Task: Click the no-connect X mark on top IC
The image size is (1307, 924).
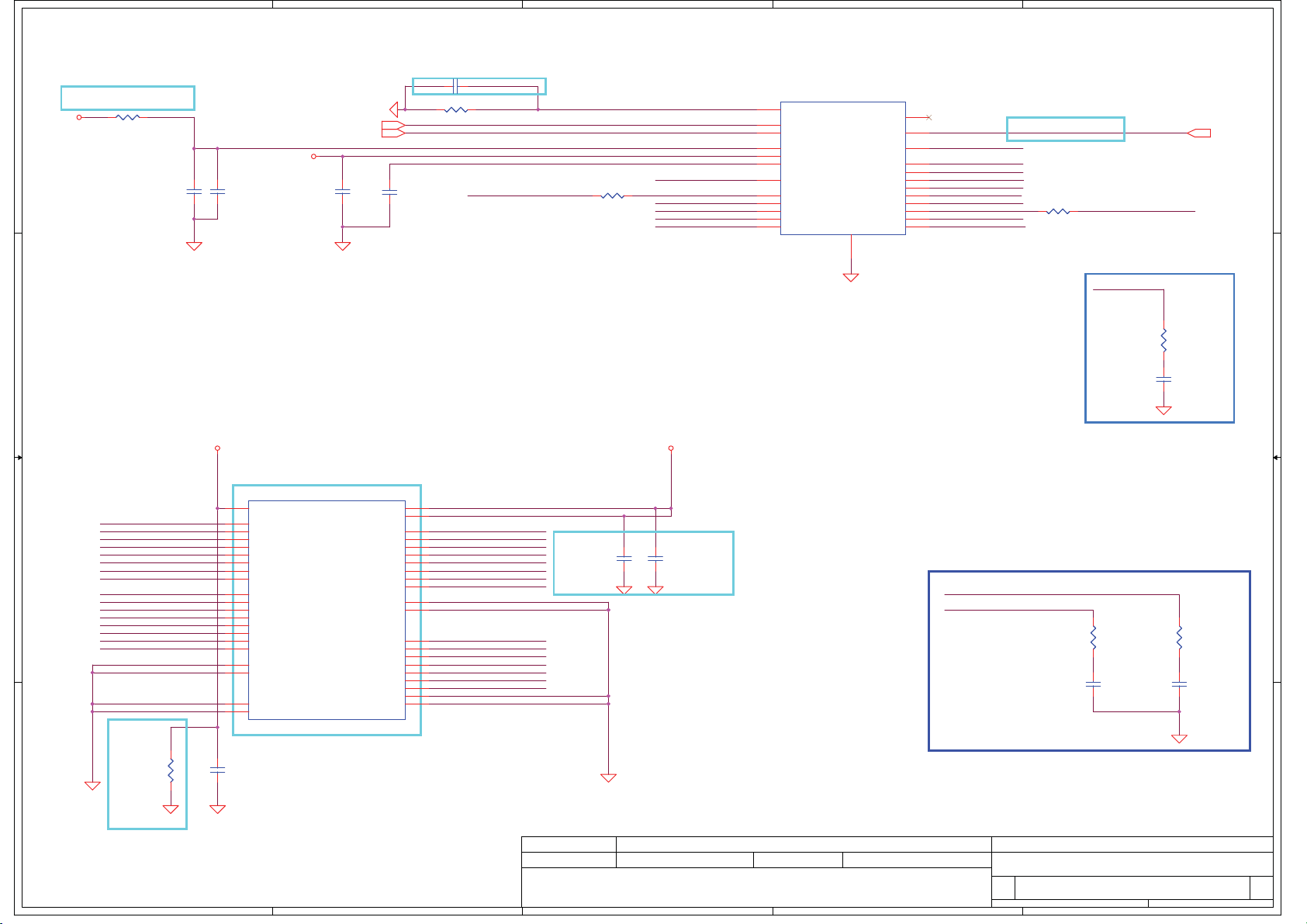Action: pyautogui.click(x=928, y=117)
